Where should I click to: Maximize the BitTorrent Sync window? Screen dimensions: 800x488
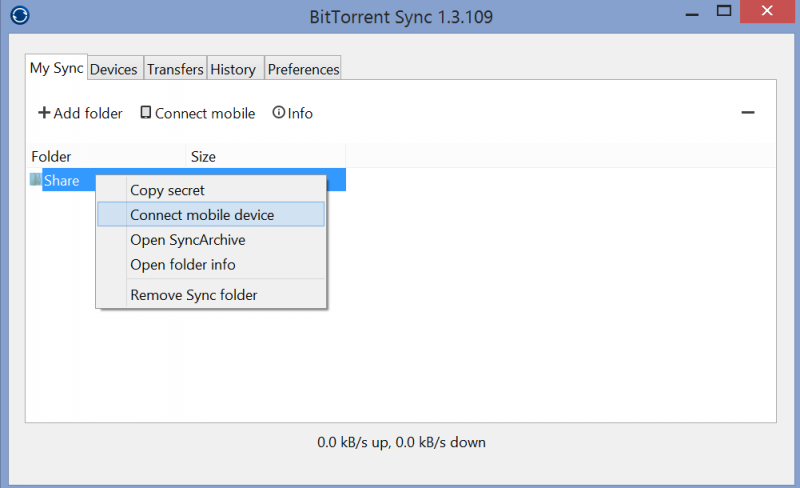tap(723, 11)
